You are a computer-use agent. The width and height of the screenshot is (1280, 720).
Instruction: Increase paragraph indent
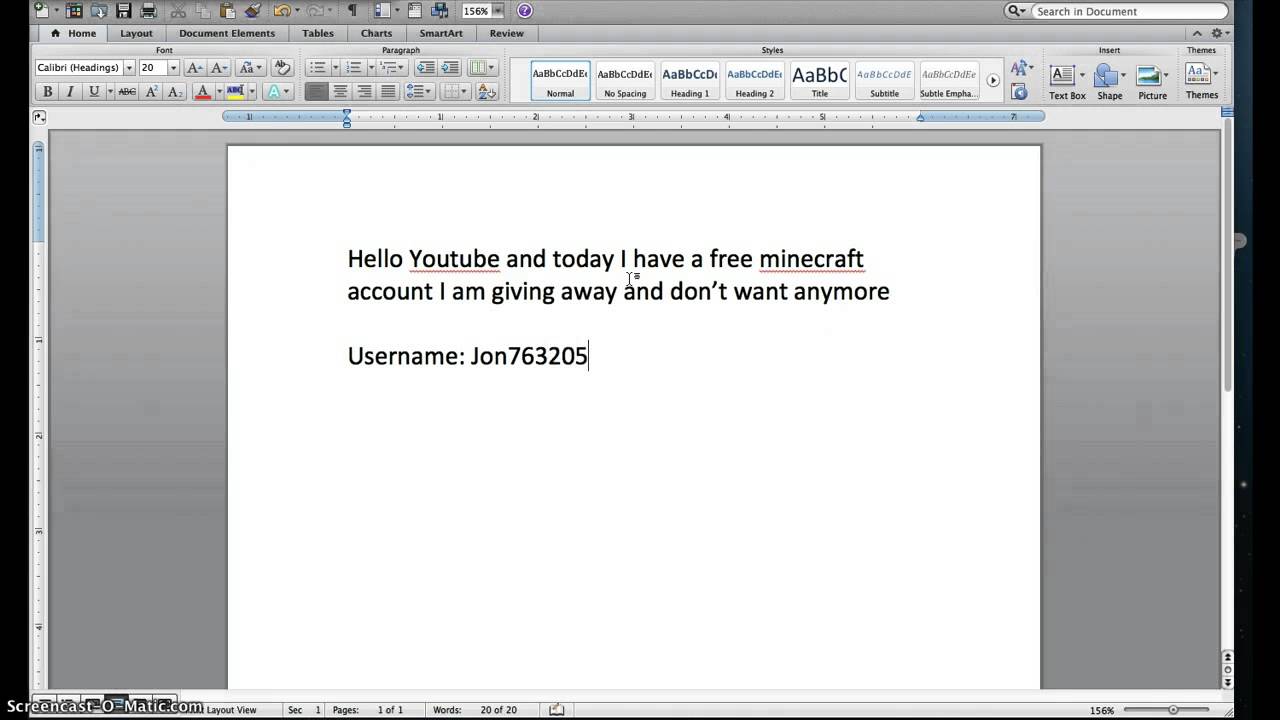pyautogui.click(x=450, y=68)
